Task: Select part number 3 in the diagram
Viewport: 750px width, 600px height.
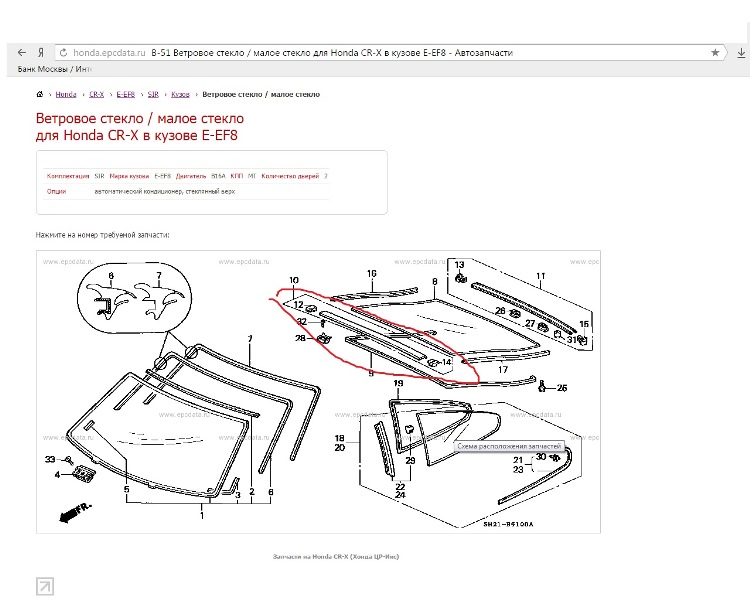Action: [238, 495]
